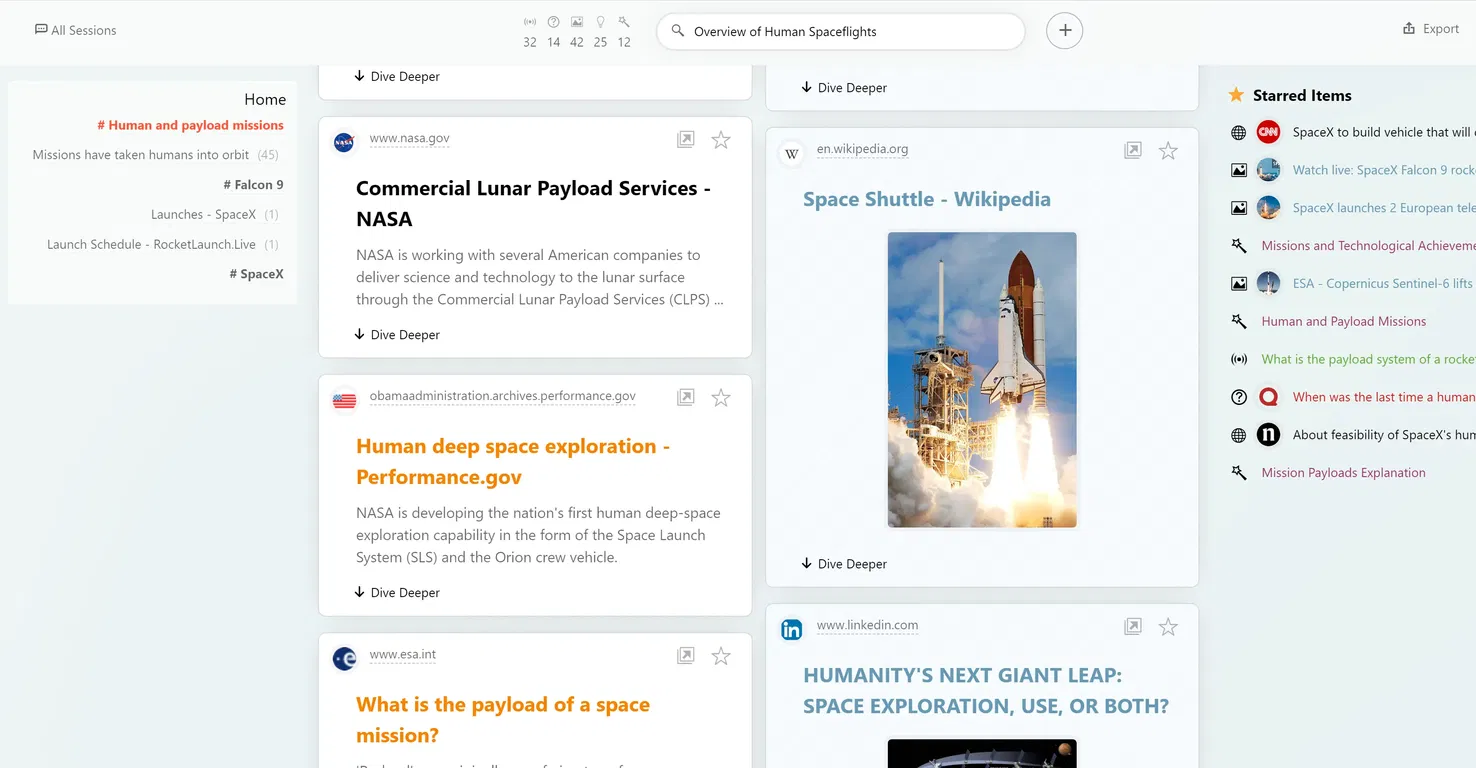Click the ESA logo favicon
Screen dimensions: 1476x768
[344, 658]
